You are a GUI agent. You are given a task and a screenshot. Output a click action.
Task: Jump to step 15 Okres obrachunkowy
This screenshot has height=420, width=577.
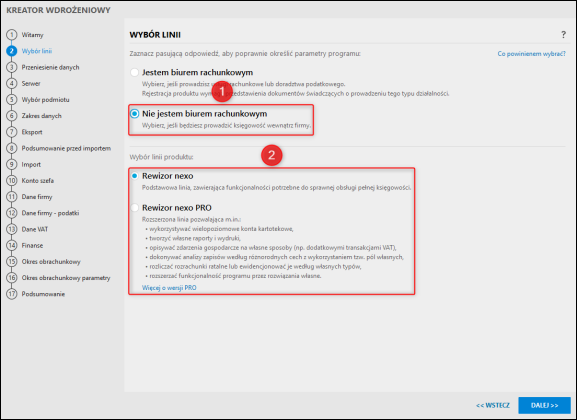pyautogui.click(x=44, y=262)
